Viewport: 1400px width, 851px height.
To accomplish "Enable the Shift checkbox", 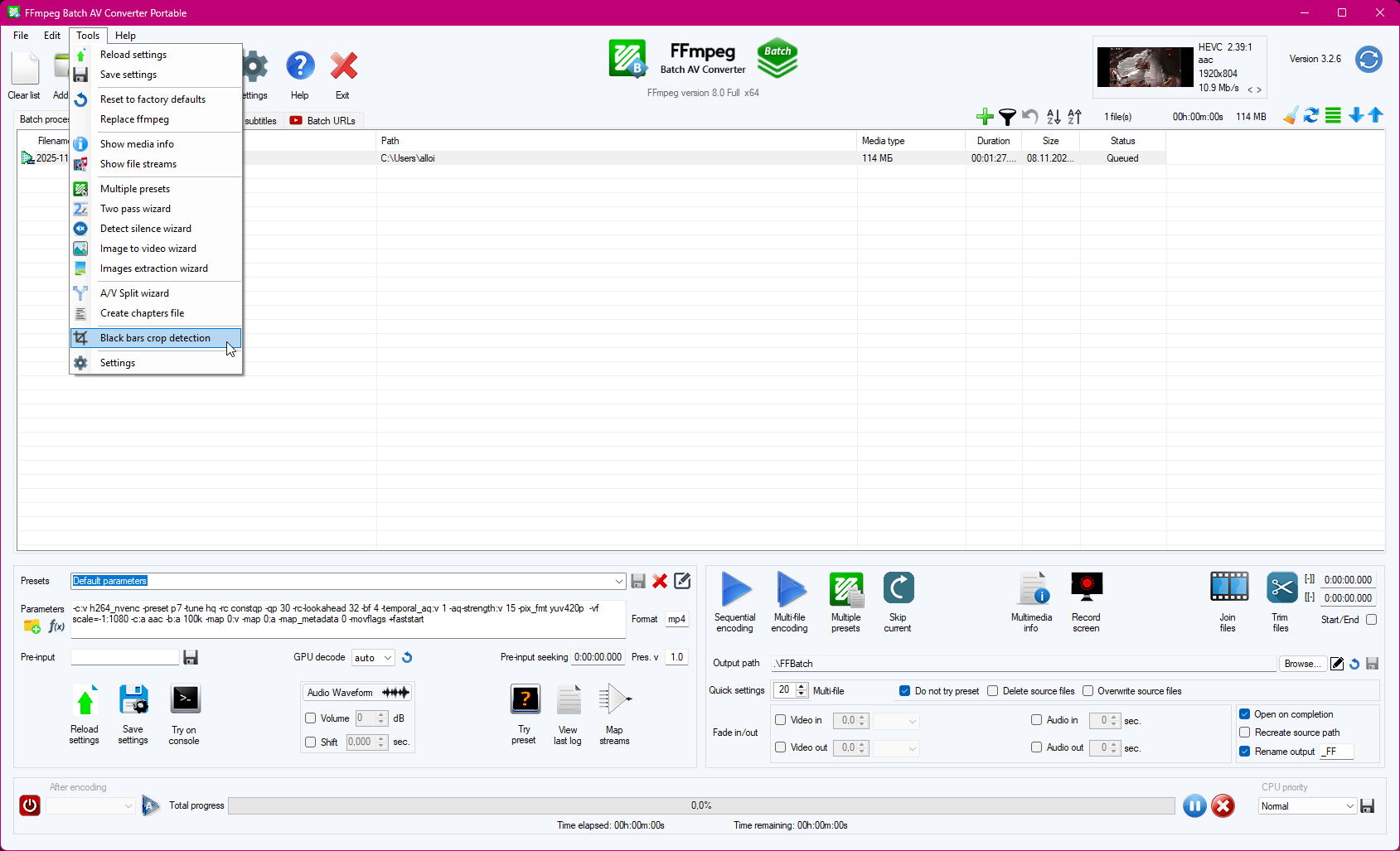I will click(311, 742).
